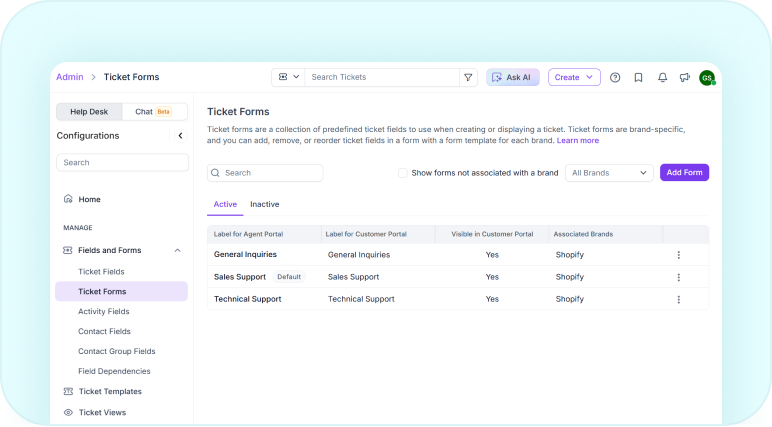Click Sales Support agent portal label
The width and height of the screenshot is (772, 427).
tap(240, 277)
